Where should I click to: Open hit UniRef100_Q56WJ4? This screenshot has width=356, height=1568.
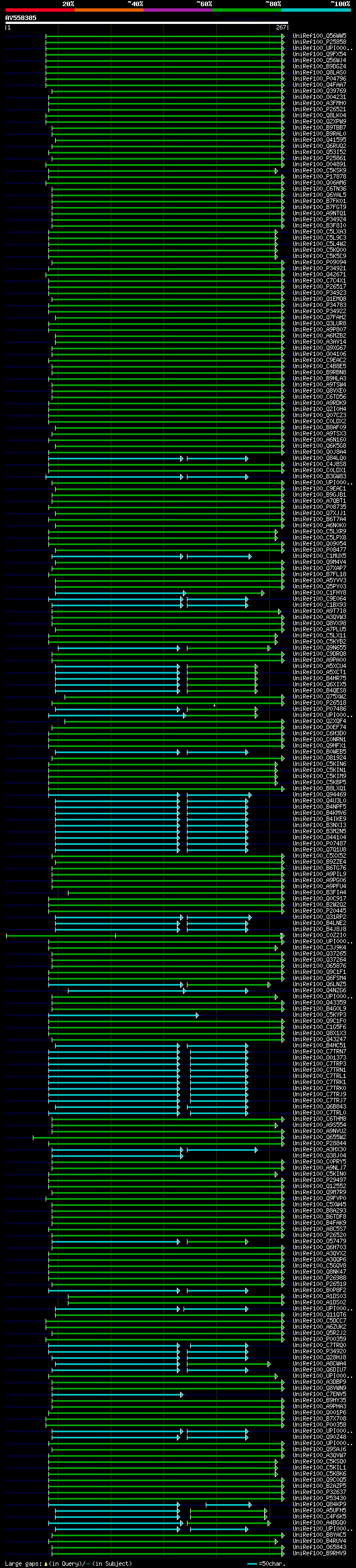(319, 60)
